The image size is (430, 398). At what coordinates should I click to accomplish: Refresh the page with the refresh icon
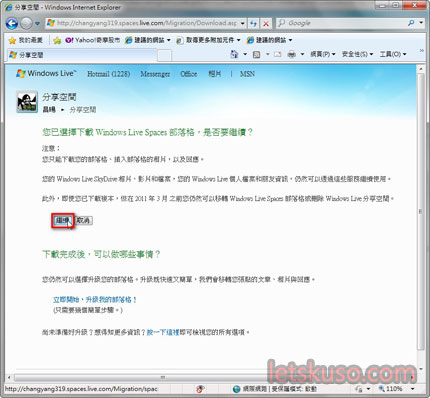click(x=254, y=23)
